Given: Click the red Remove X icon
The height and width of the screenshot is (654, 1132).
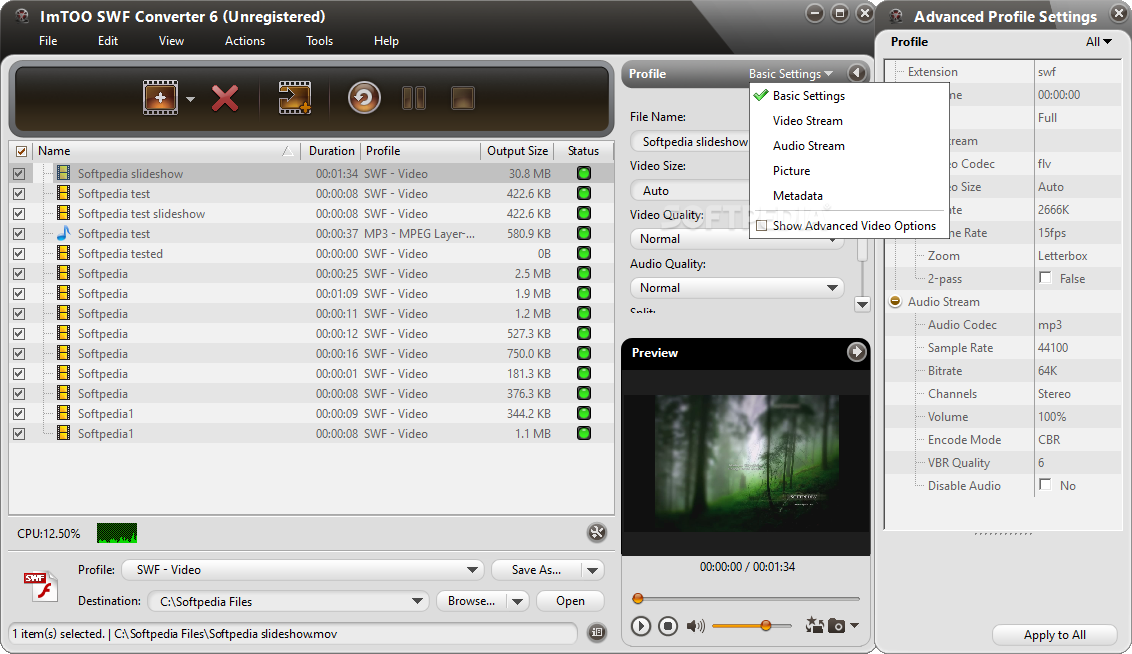Looking at the screenshot, I should (225, 98).
